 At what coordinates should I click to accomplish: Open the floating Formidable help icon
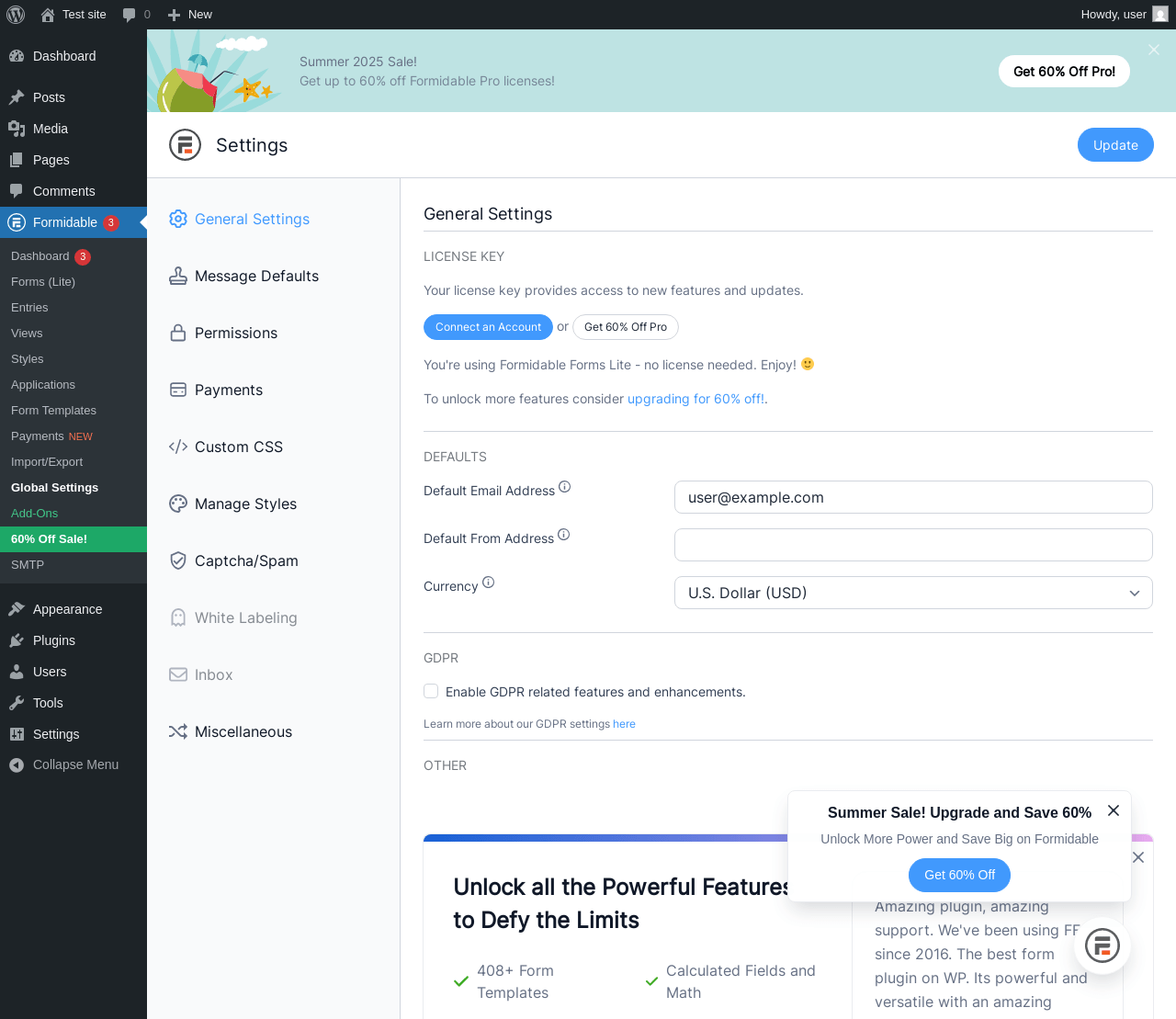click(1102, 945)
